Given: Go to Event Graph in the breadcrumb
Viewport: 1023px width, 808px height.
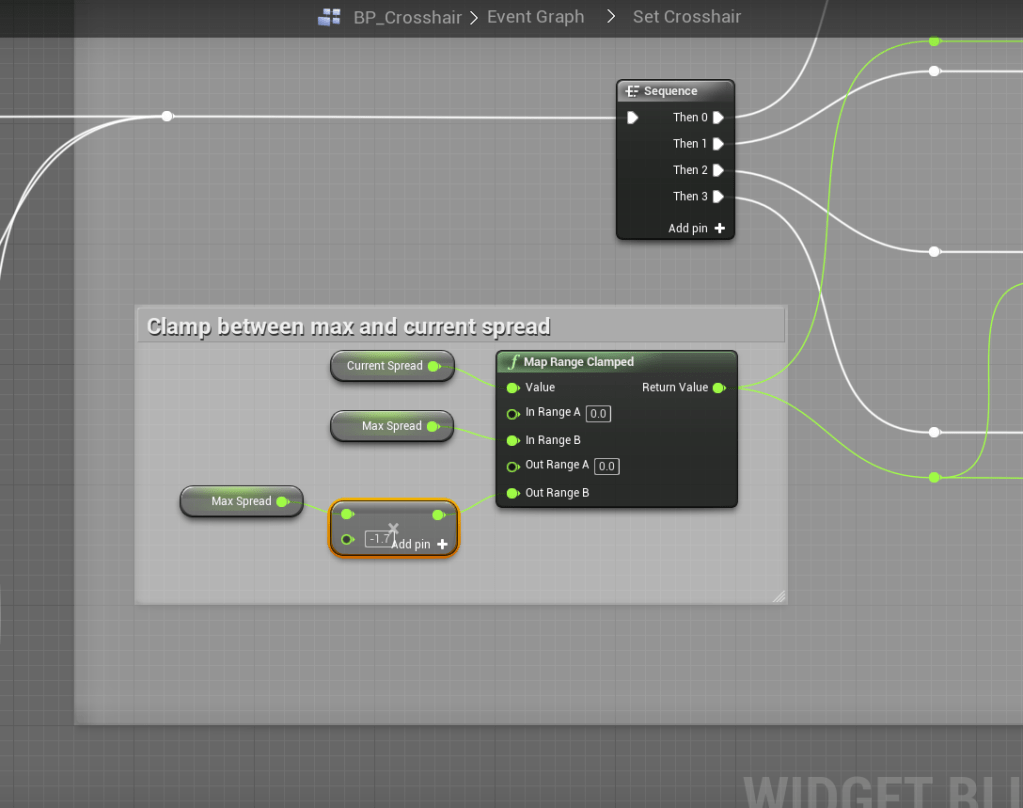Looking at the screenshot, I should (x=535, y=17).
